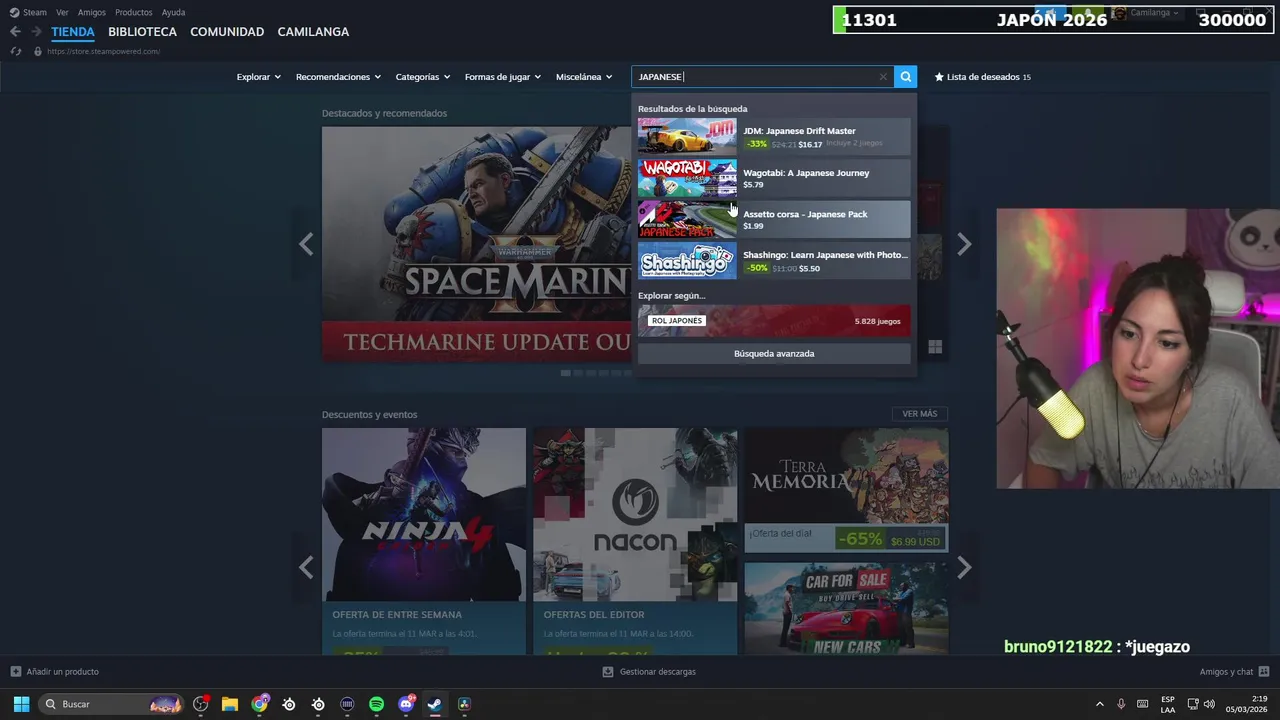Click the padlock icon beside the URL
Screen dimensions: 1280x720
(38, 51)
